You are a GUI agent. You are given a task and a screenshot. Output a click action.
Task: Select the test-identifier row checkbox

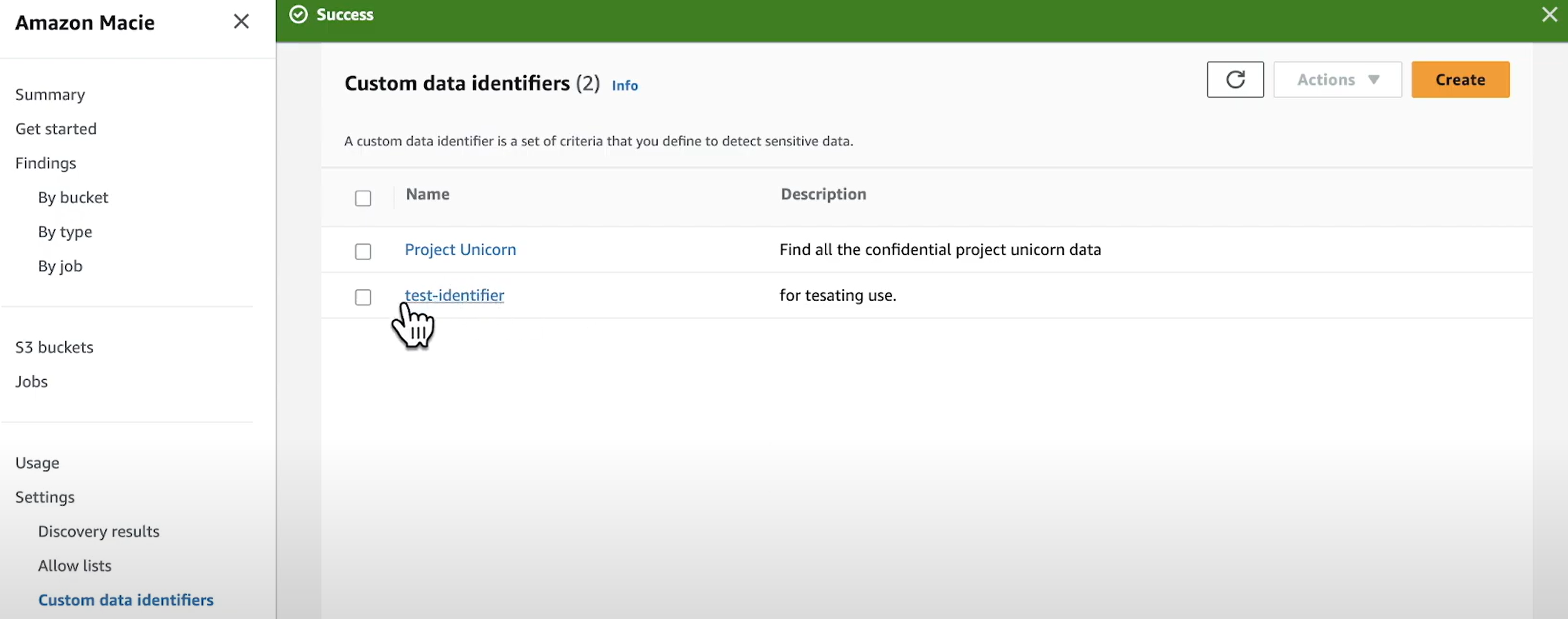click(363, 297)
